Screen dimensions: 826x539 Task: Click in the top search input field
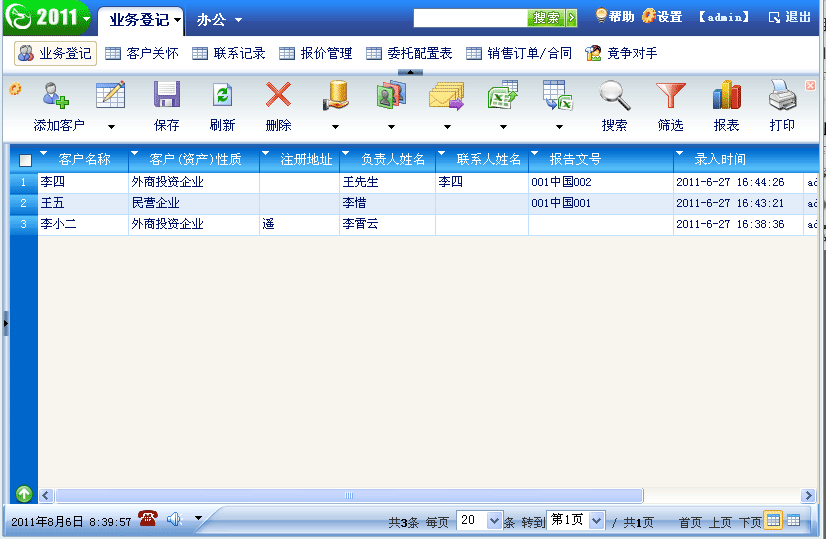pyautogui.click(x=470, y=18)
